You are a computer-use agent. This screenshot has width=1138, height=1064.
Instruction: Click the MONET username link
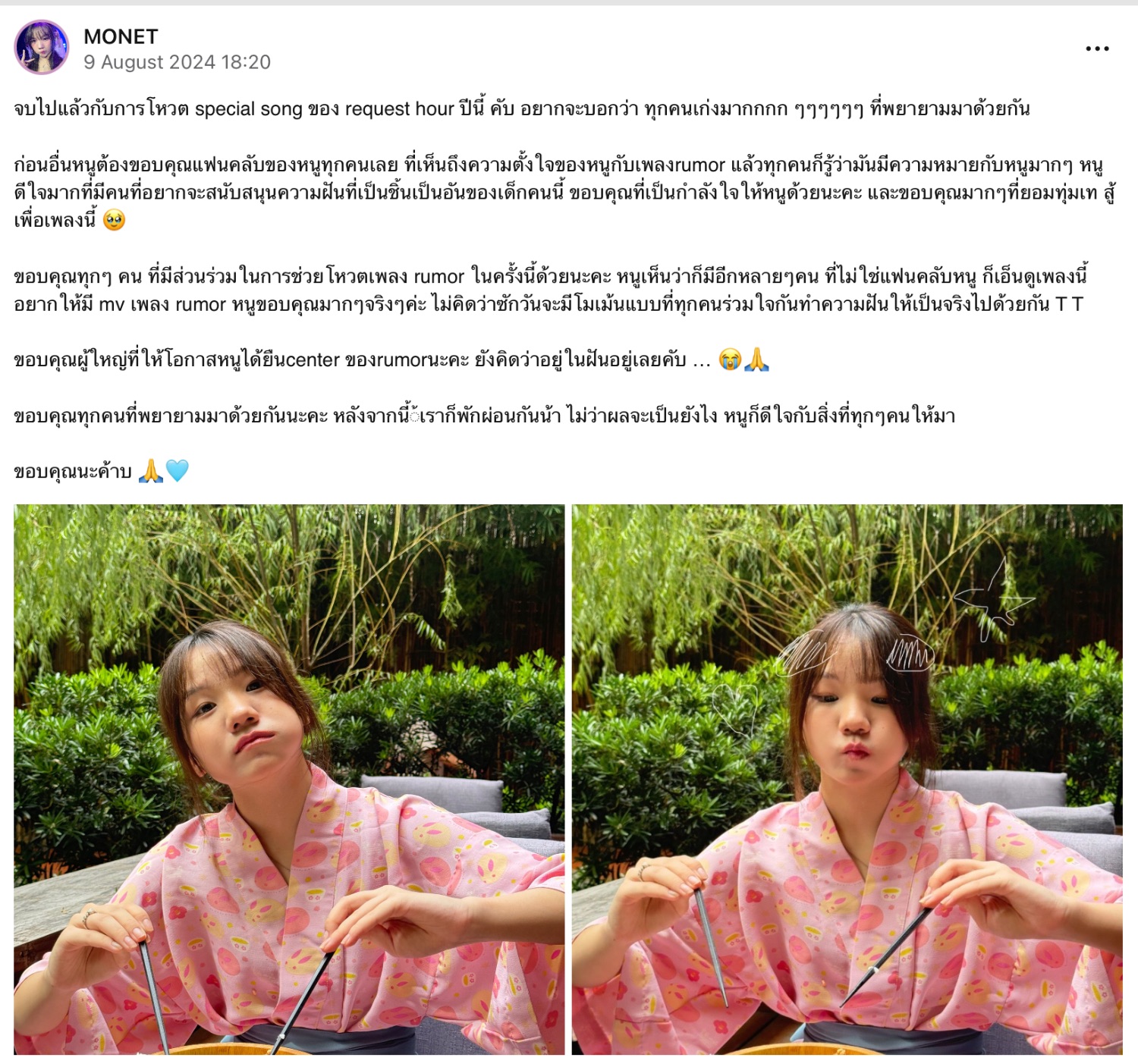(121, 36)
